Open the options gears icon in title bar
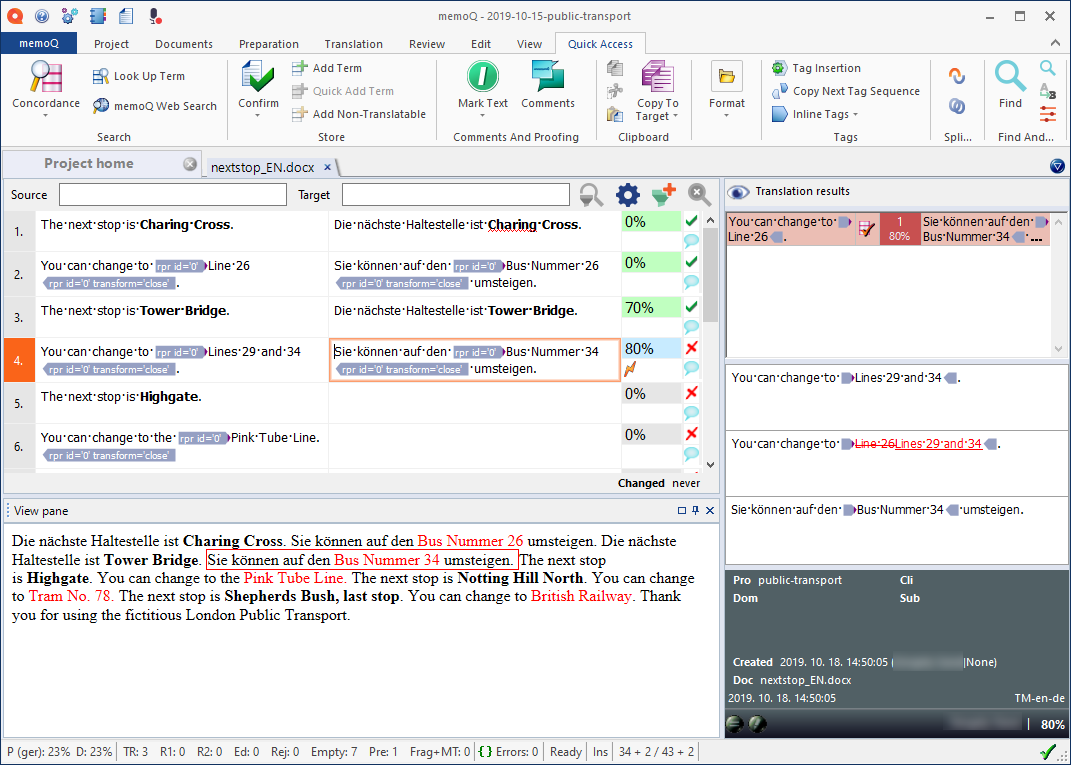 point(69,15)
